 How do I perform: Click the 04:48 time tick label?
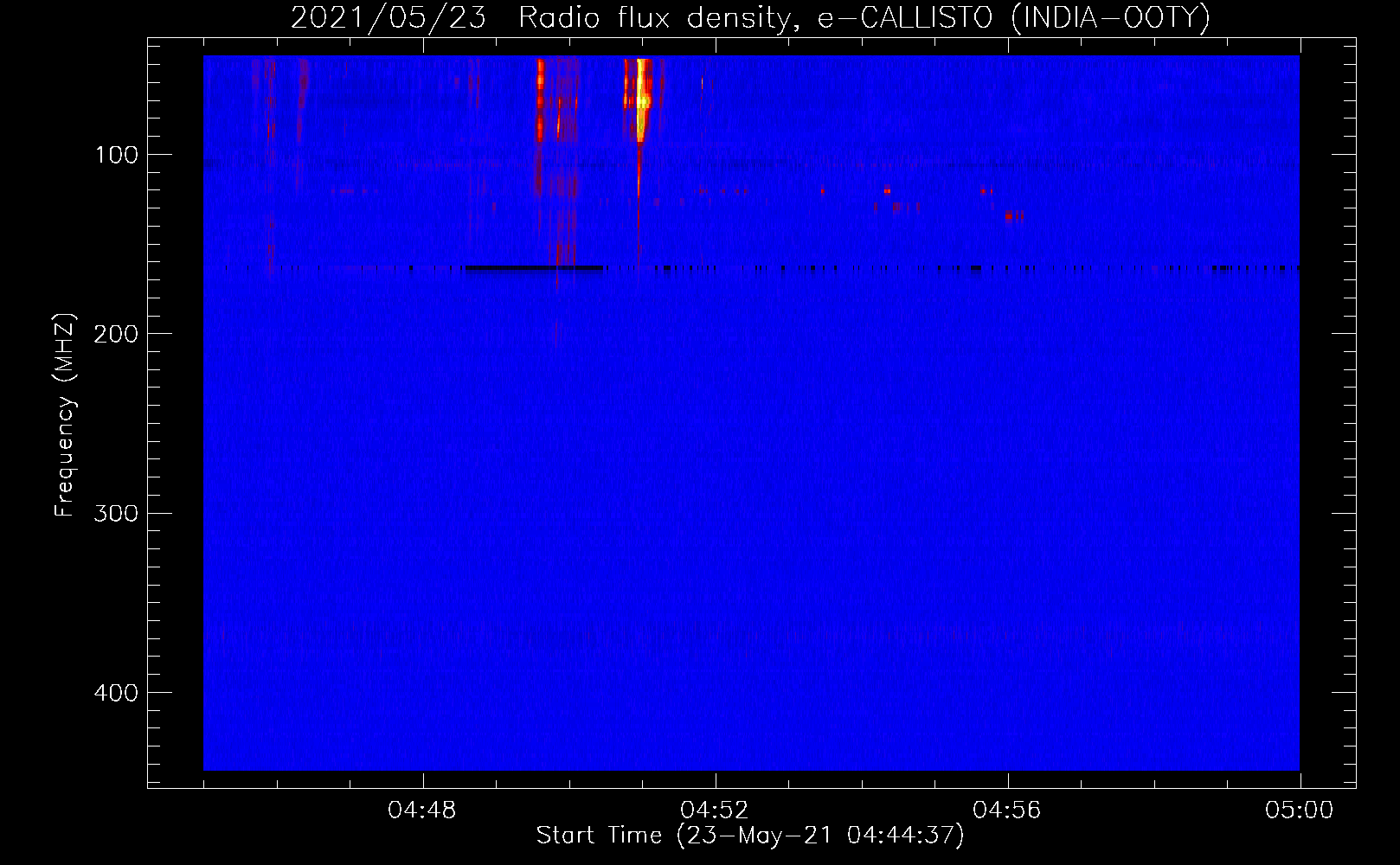tap(422, 811)
